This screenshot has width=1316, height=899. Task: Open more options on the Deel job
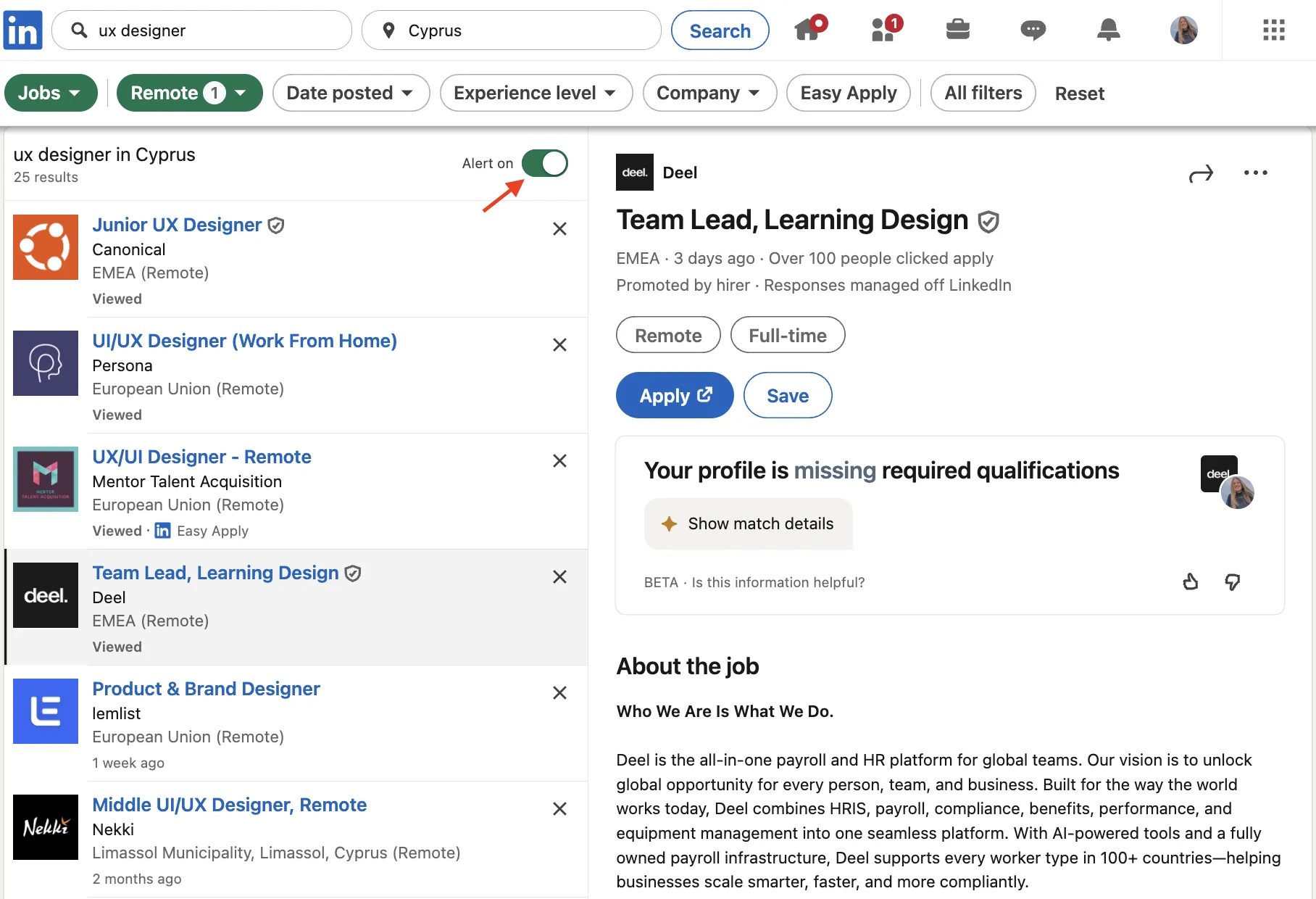point(1256,173)
